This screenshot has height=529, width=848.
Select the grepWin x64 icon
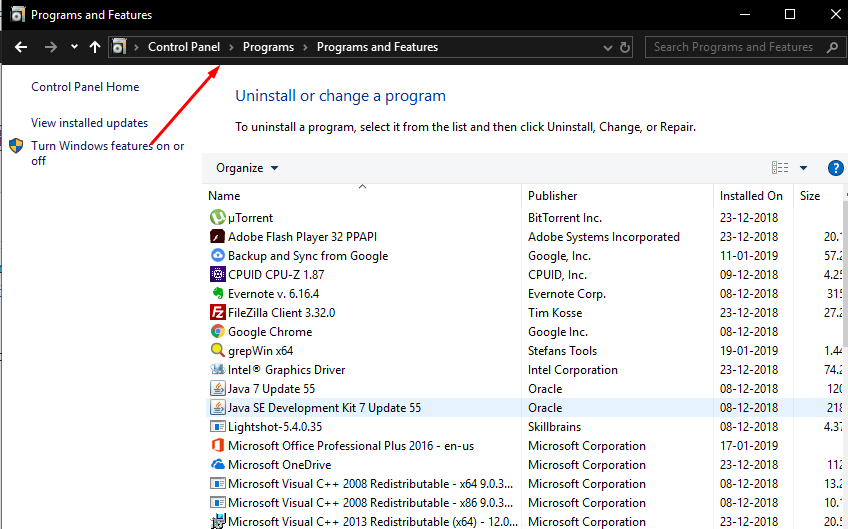tap(217, 350)
